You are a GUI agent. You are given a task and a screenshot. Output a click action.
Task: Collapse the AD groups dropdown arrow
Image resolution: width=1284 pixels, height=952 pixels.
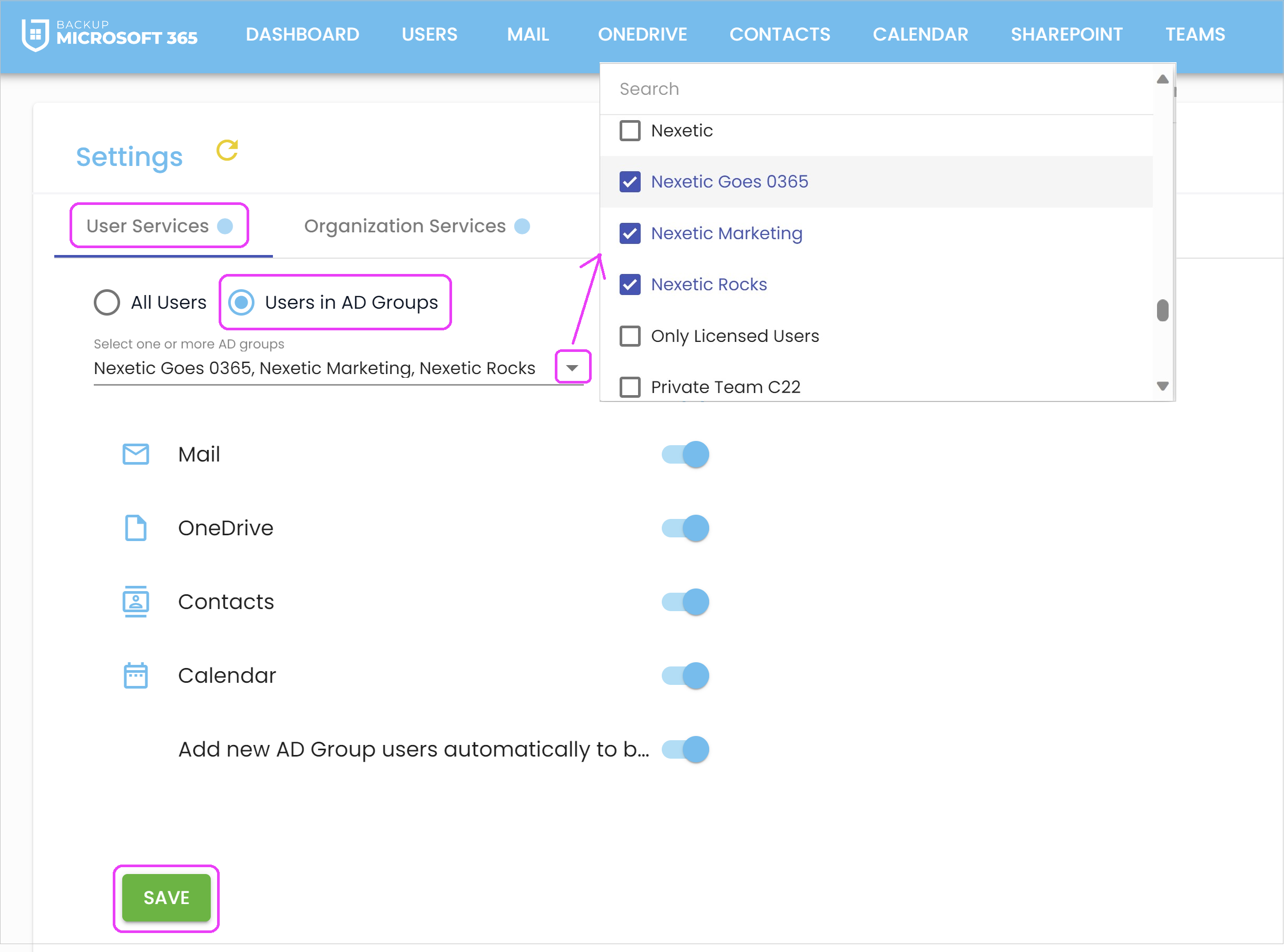click(572, 368)
